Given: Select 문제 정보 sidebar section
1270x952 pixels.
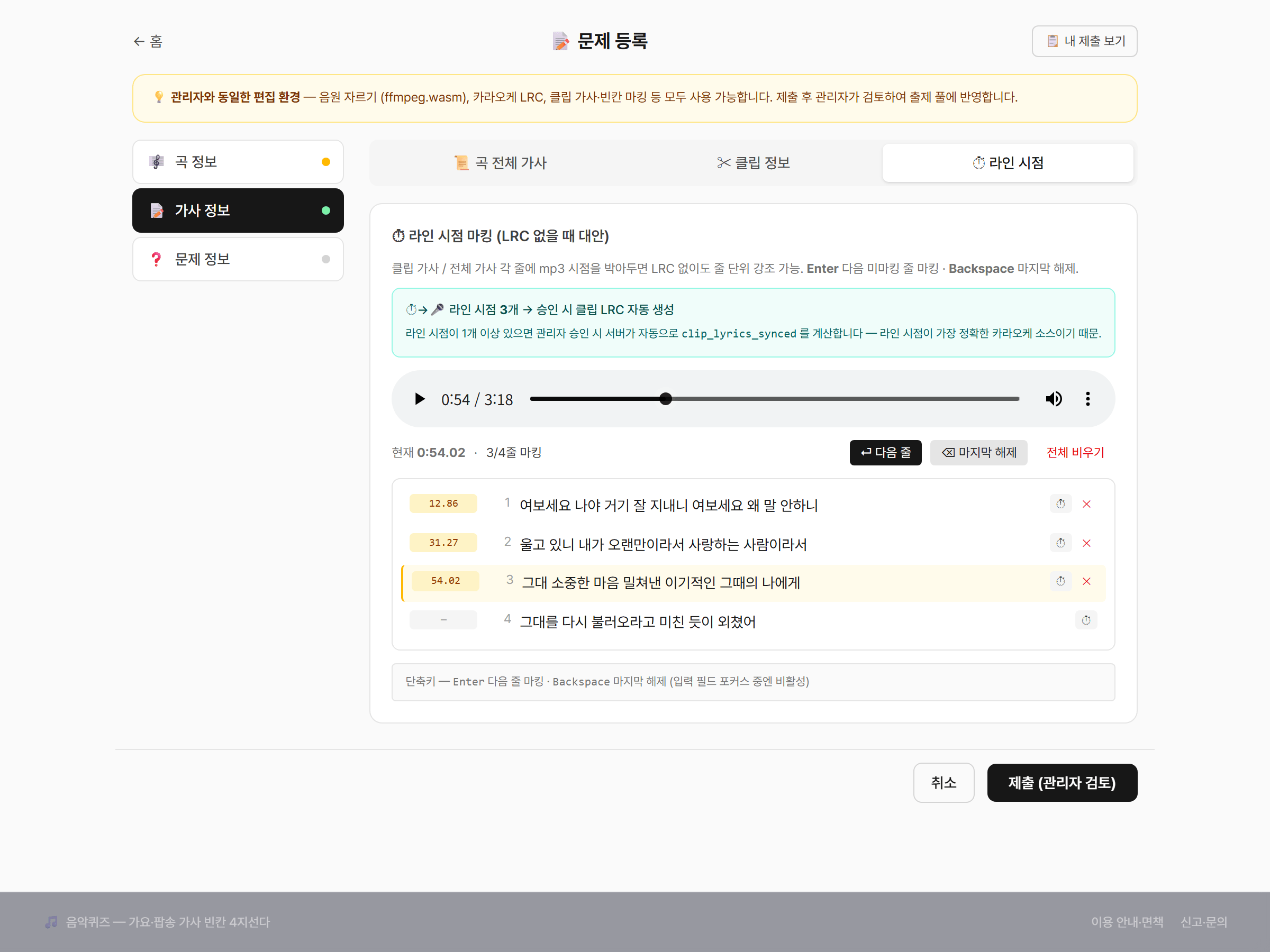Looking at the screenshot, I should pos(238,259).
